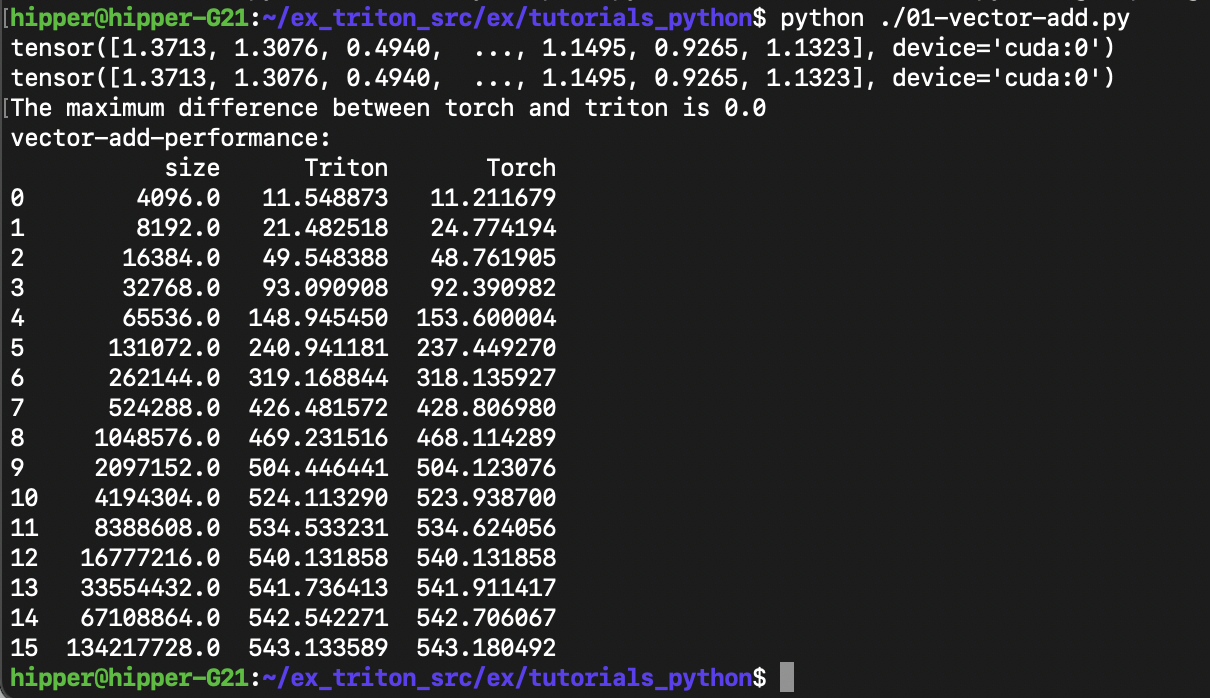Viewport: 1210px width, 698px height.
Task: Select Triton value 148.945450
Action: pyautogui.click(x=318, y=318)
